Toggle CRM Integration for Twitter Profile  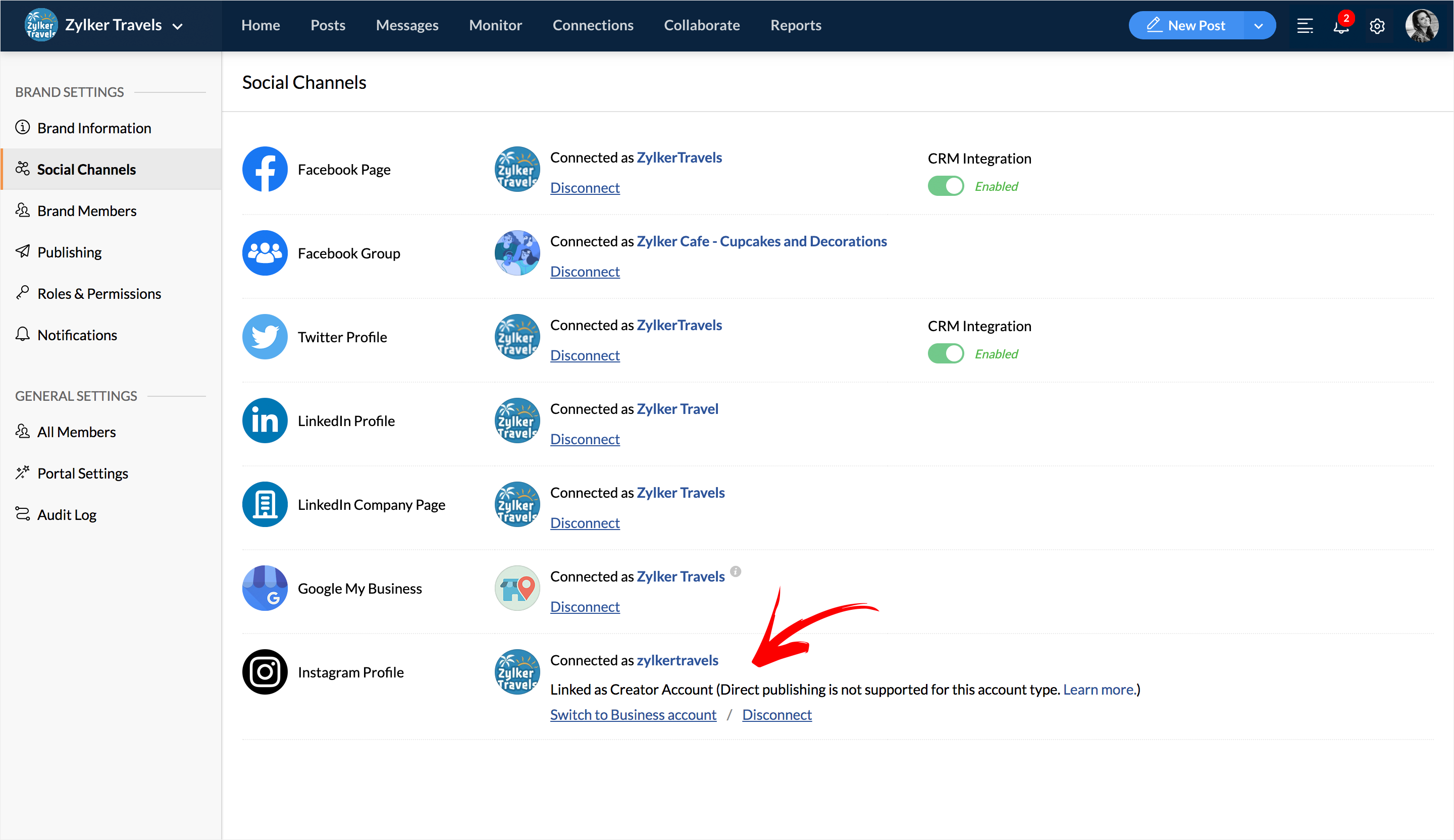click(946, 354)
